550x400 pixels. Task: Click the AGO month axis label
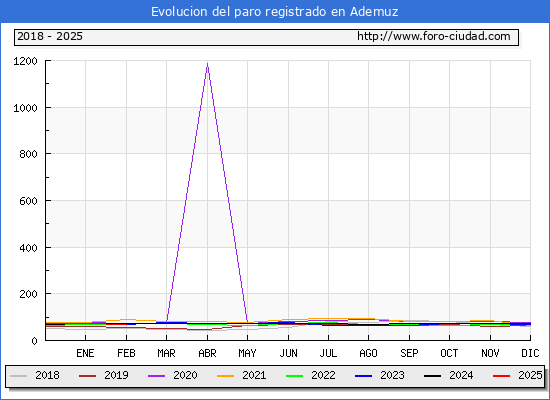pos(368,353)
